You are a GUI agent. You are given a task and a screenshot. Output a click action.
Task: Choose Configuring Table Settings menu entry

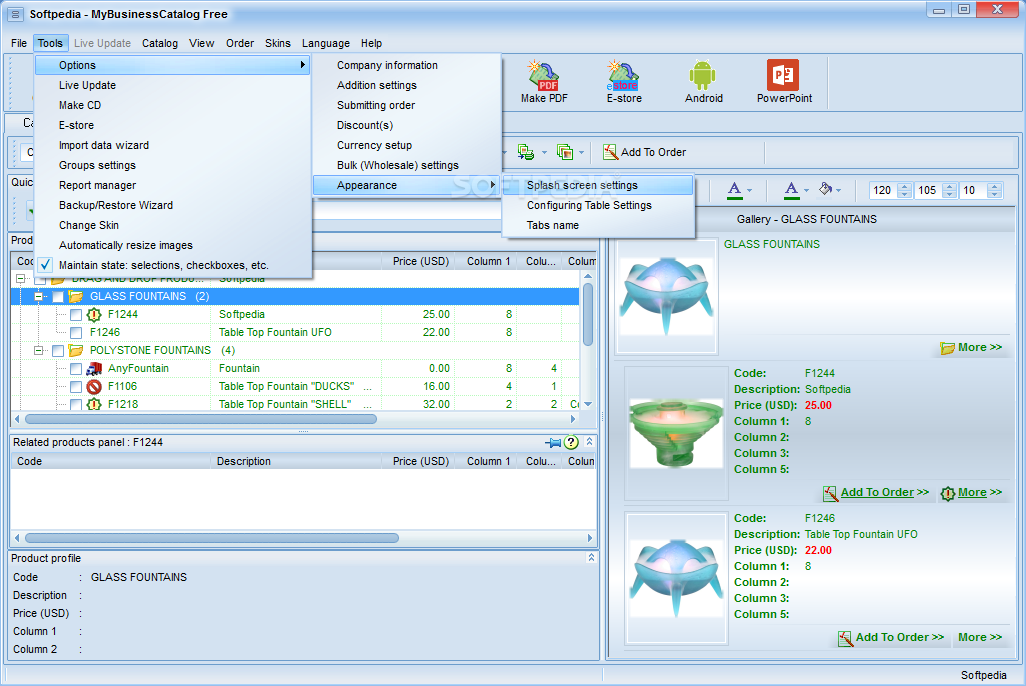[x=597, y=206]
